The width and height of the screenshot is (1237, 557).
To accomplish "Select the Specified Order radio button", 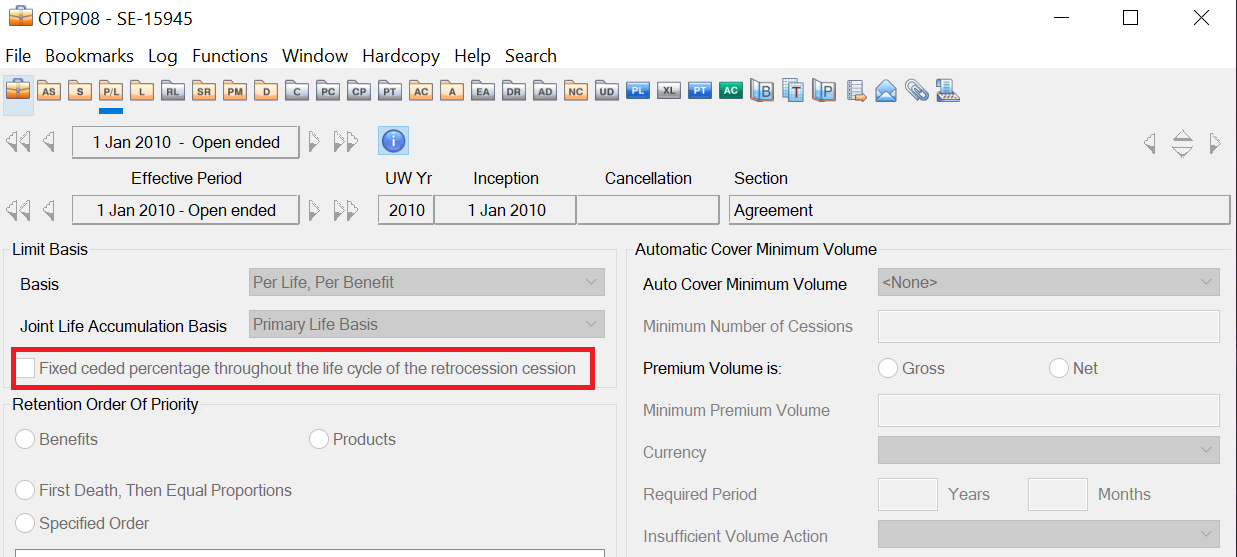I will pyautogui.click(x=26, y=523).
